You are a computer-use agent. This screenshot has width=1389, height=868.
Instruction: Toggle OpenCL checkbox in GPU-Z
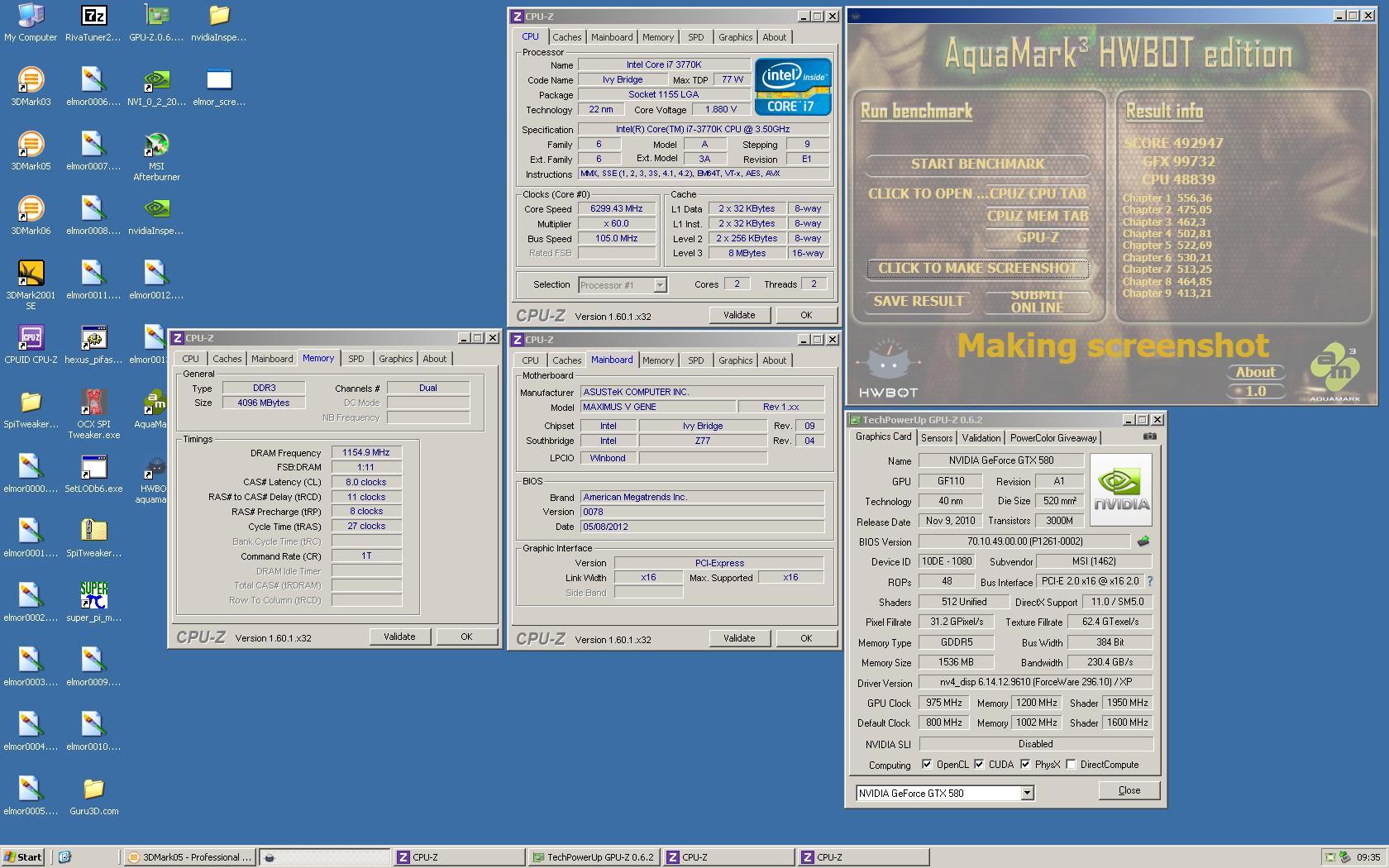(927, 765)
